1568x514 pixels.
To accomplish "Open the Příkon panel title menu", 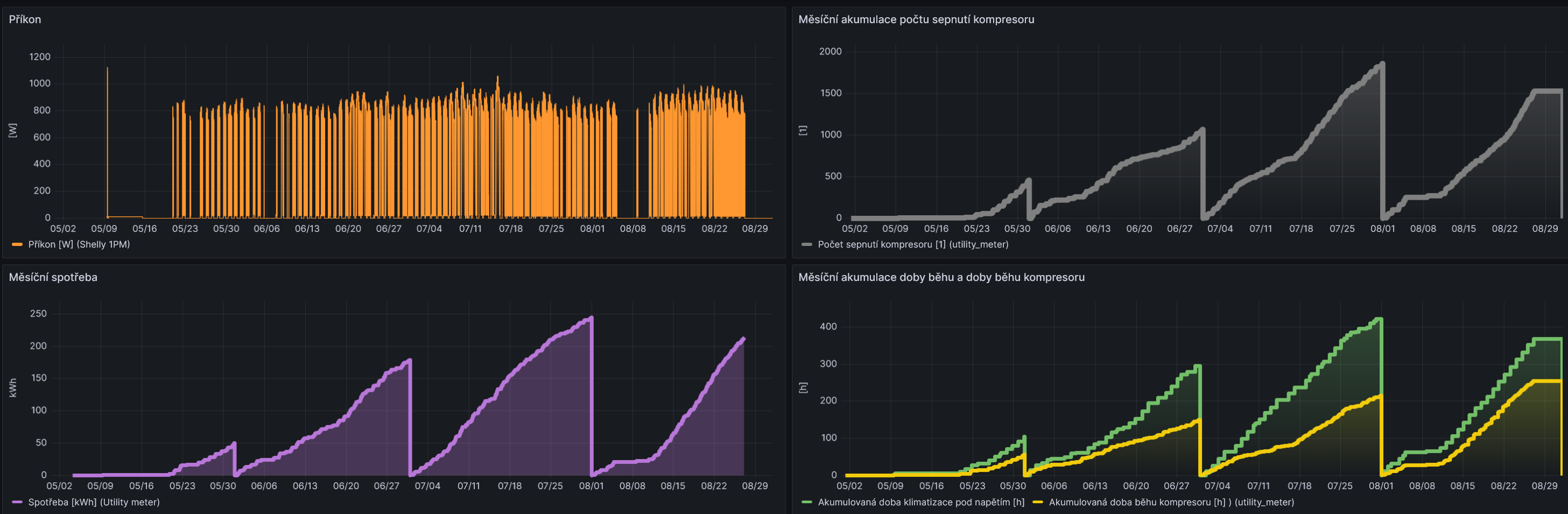I will point(25,19).
